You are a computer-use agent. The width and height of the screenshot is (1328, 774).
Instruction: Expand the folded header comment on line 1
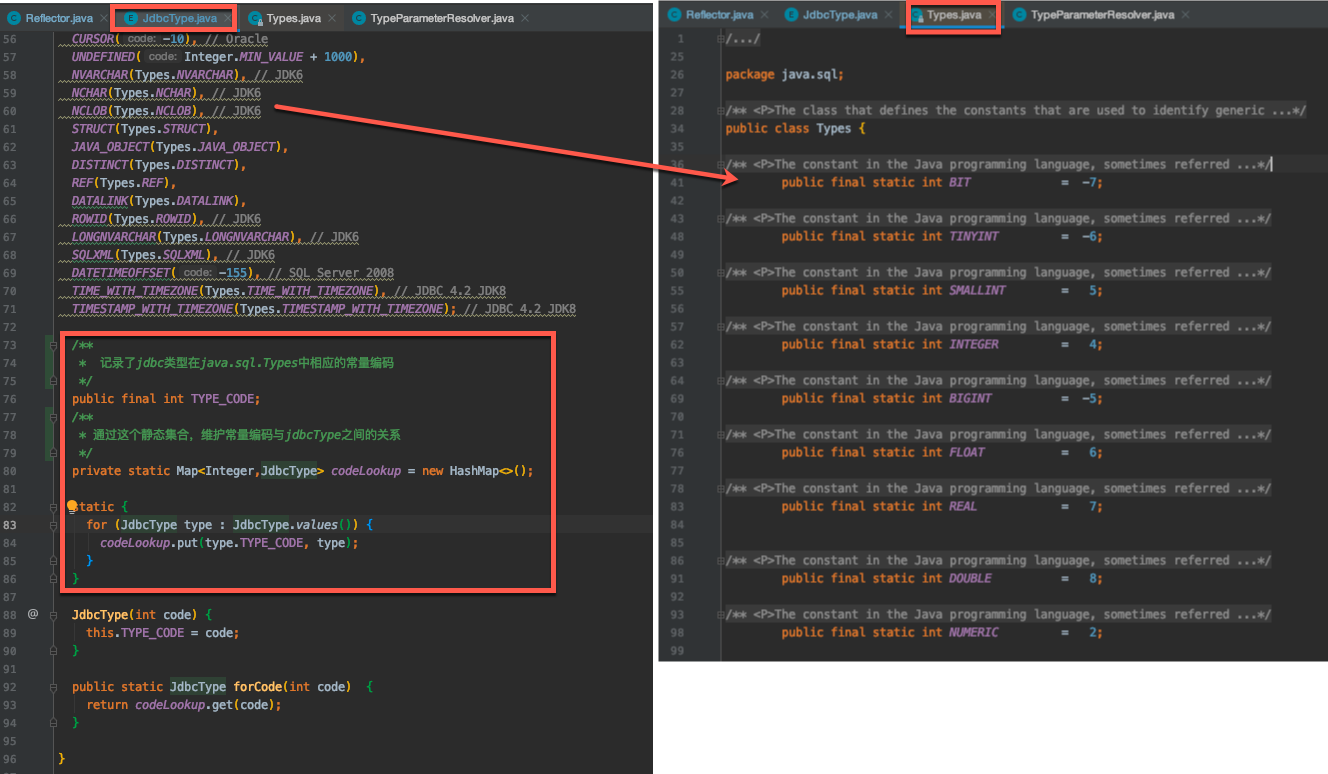point(721,38)
